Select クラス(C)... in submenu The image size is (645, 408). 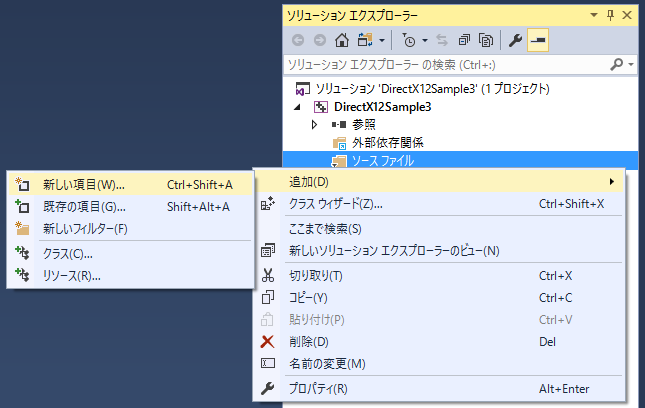pyautogui.click(x=130, y=254)
